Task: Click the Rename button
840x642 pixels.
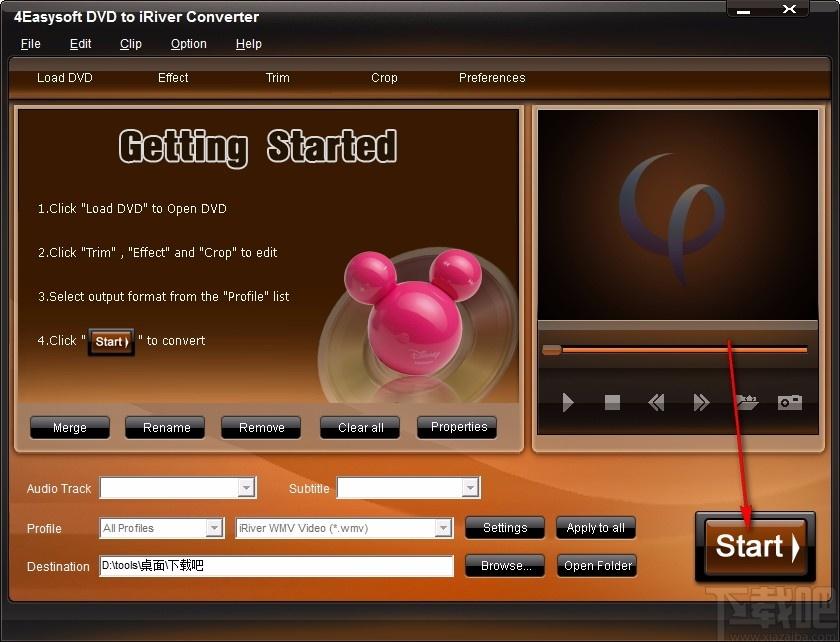Action: 167,428
